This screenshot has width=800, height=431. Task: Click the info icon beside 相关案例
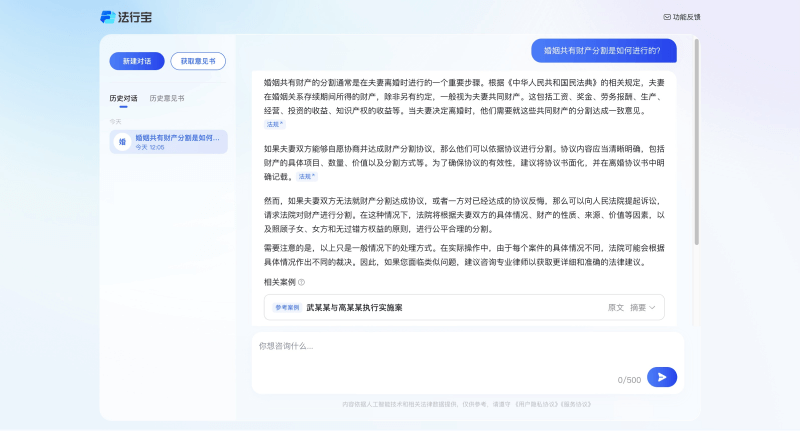(x=301, y=282)
